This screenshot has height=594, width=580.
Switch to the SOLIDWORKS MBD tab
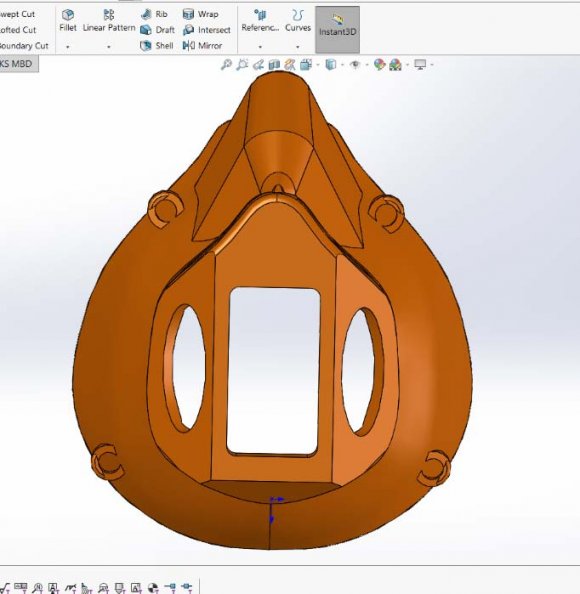tap(17, 64)
